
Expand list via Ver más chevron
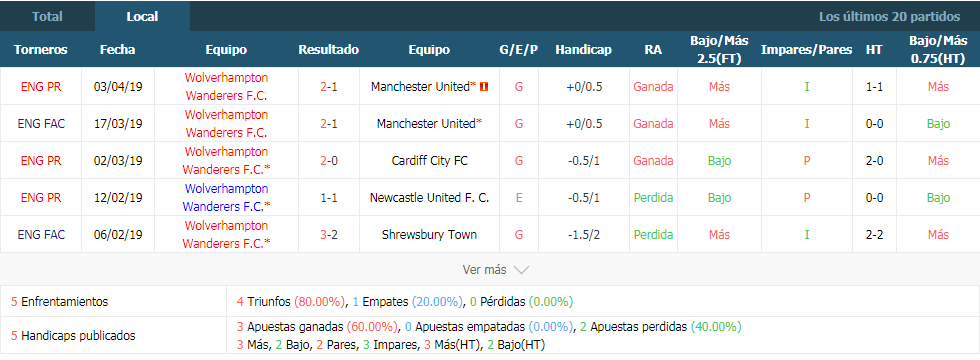(521, 270)
